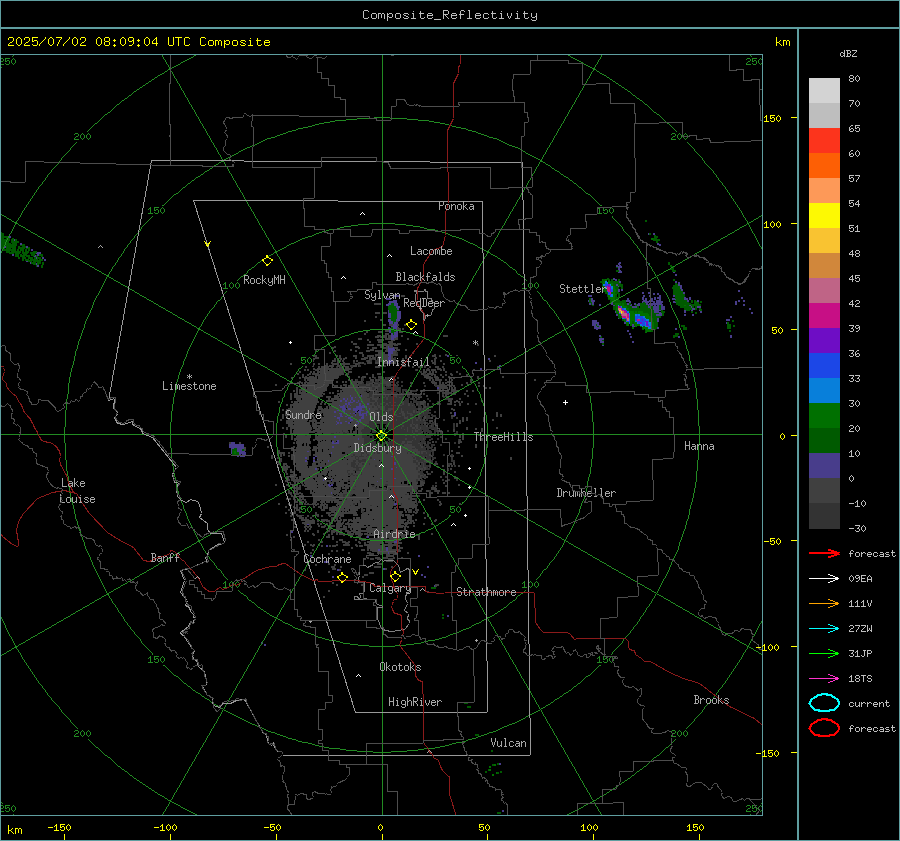Select the ThreeHills label

pos(503,437)
